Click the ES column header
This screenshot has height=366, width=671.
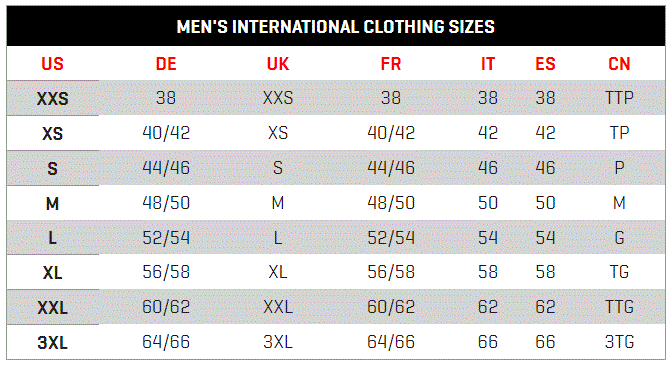[545, 64]
